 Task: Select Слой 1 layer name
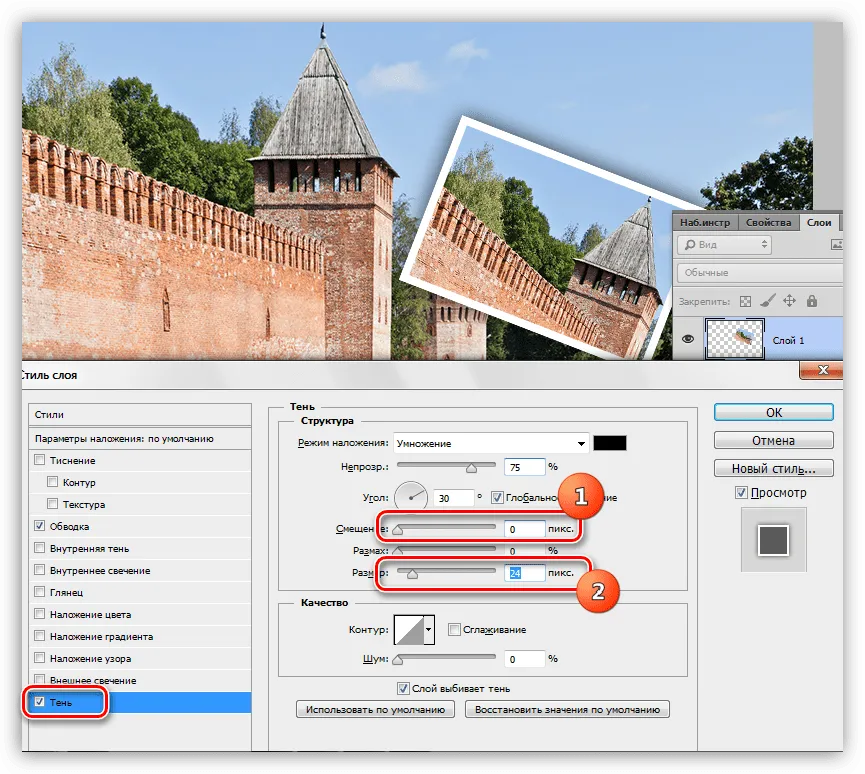click(788, 340)
